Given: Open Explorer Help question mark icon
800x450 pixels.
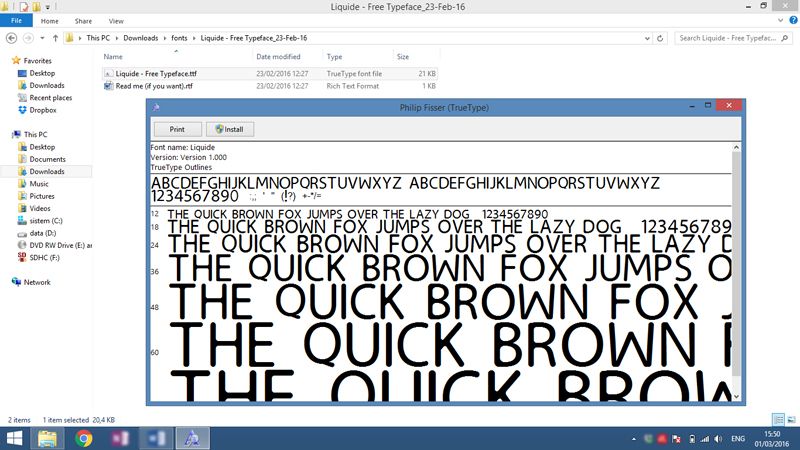Looking at the screenshot, I should pos(793,20).
